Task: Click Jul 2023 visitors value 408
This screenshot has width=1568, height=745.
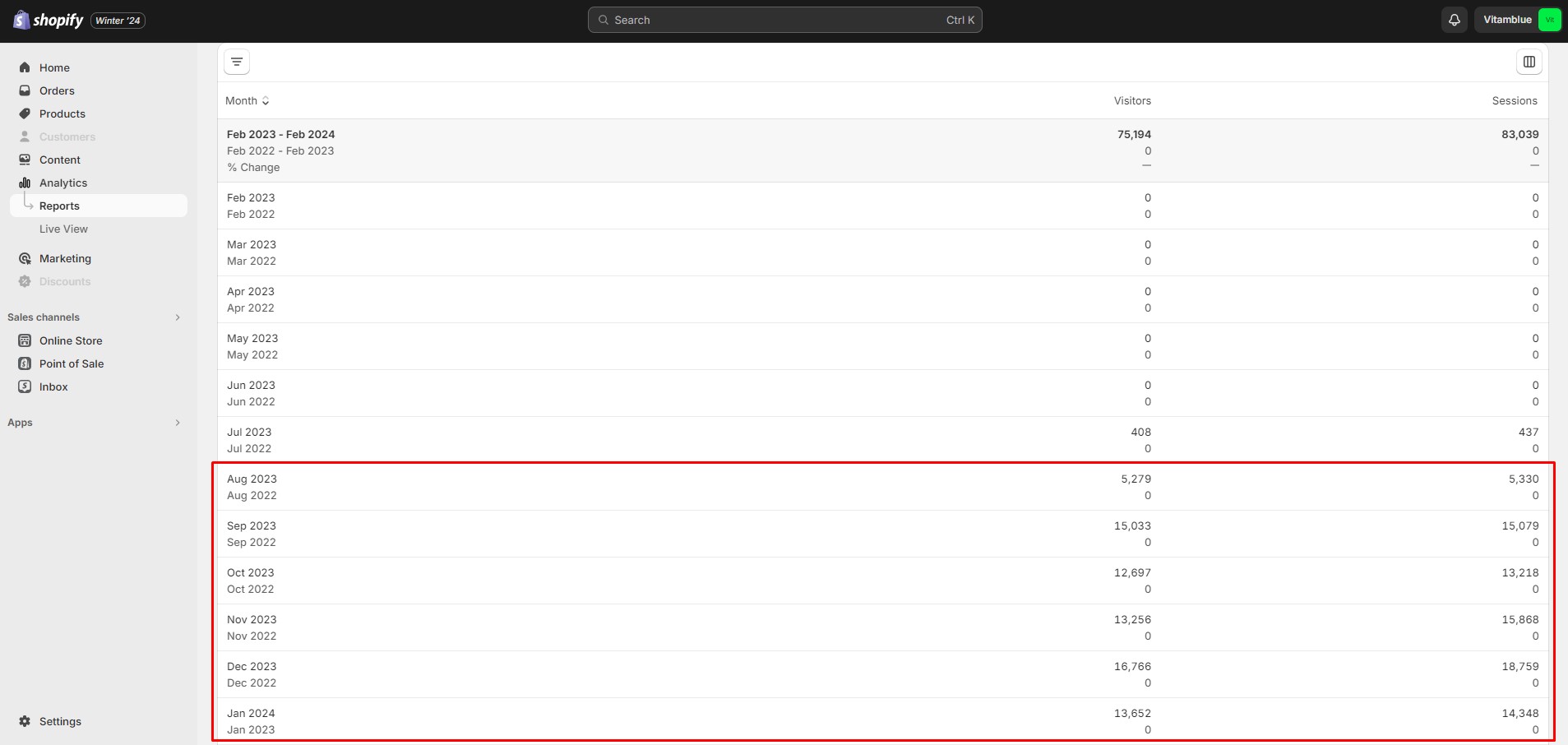Action: (x=1140, y=432)
